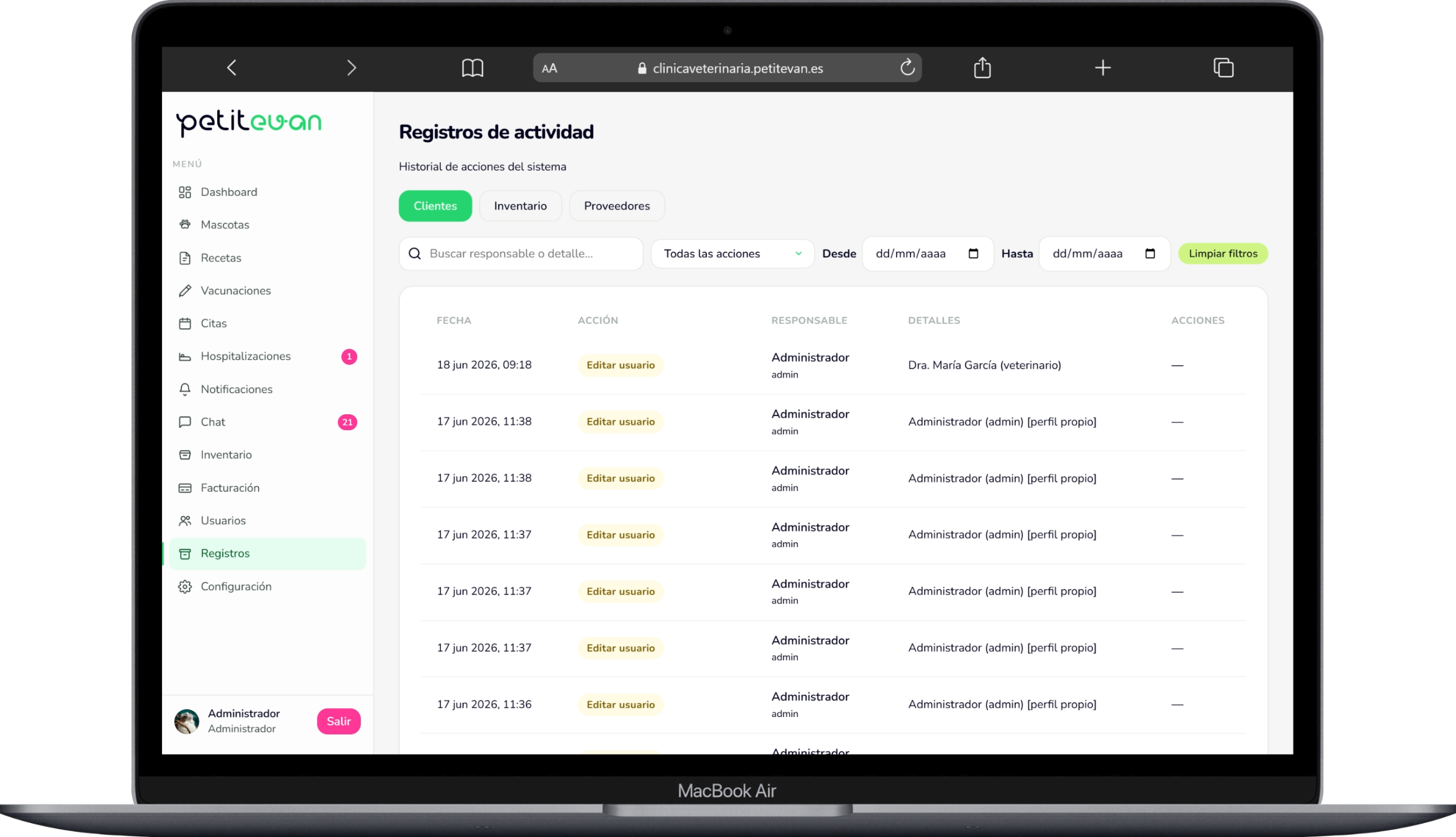This screenshot has width=1456, height=837.
Task: Open Safari bookmarks book icon
Action: [x=472, y=68]
